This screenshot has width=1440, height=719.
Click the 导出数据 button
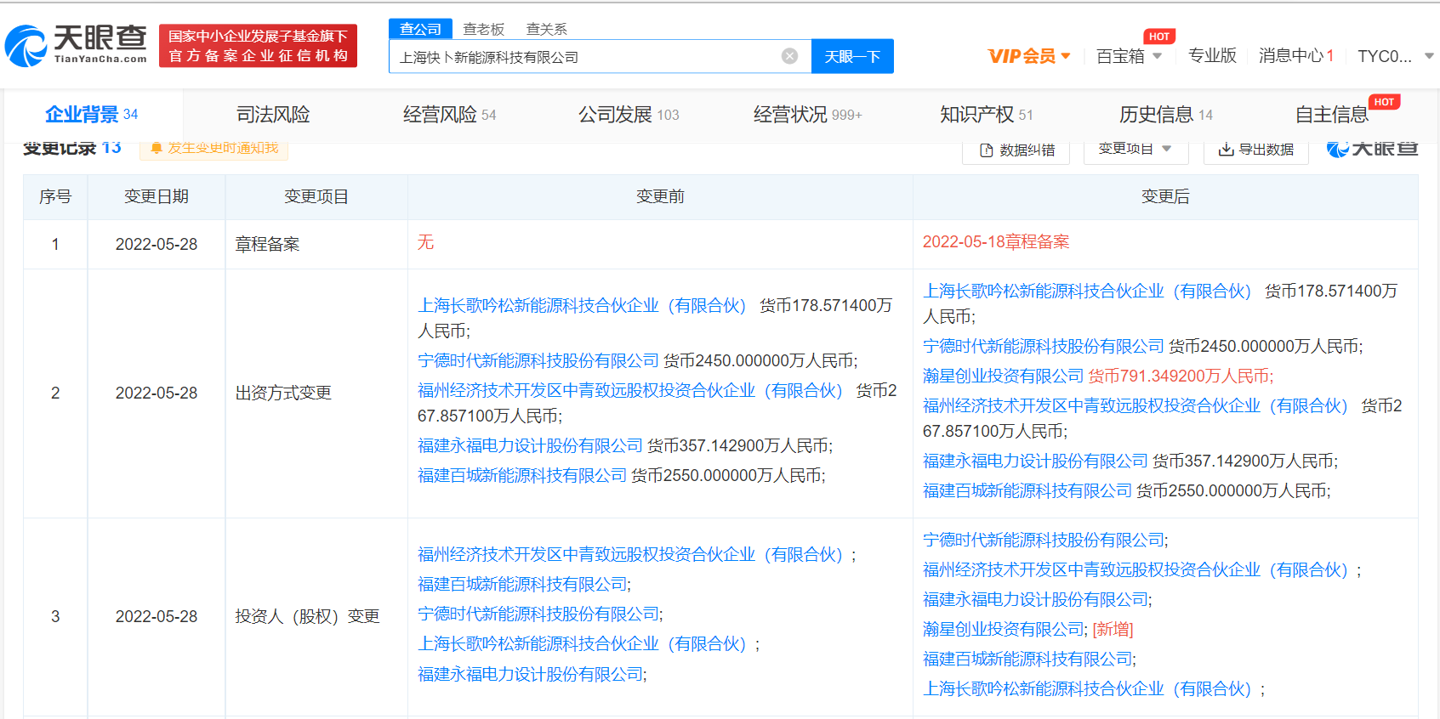click(1256, 149)
